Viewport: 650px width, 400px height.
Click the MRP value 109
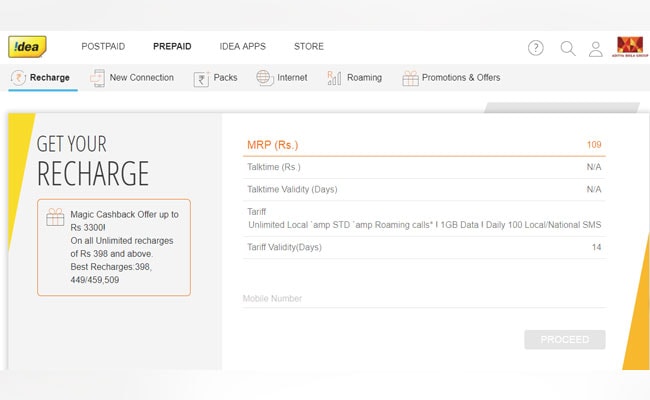[x=594, y=145]
